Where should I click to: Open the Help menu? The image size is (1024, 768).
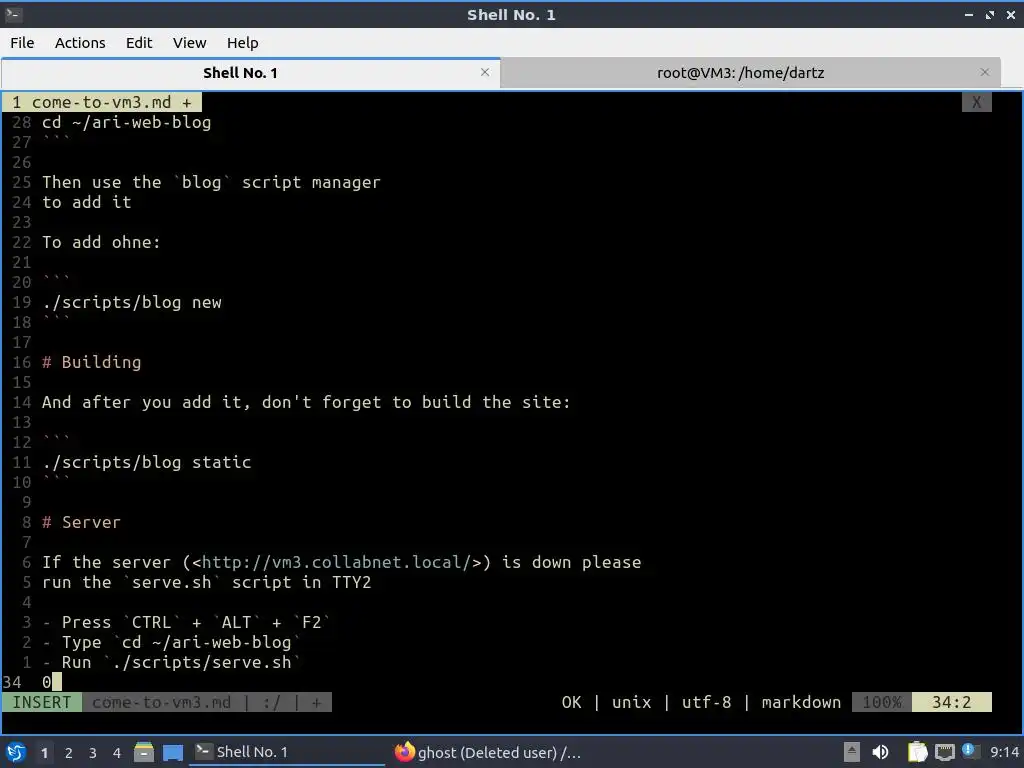click(x=242, y=43)
